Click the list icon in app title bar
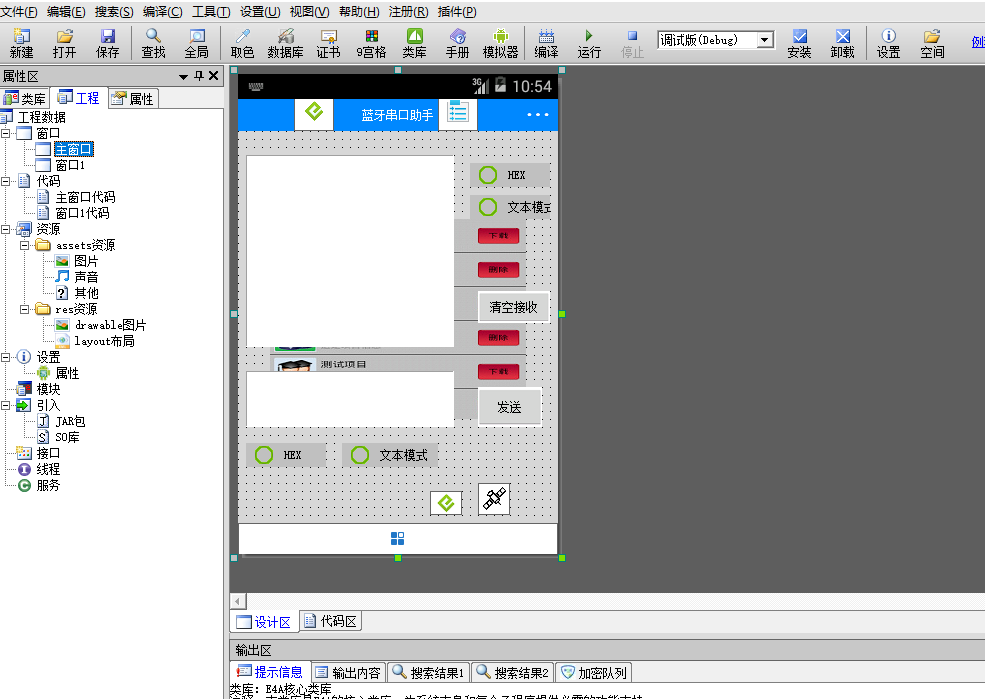 click(x=458, y=114)
